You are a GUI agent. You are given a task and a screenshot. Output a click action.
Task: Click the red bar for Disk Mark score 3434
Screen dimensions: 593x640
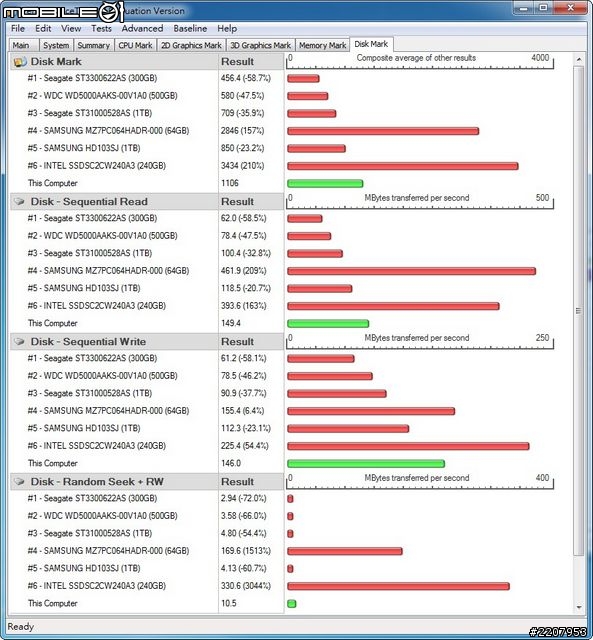[x=403, y=166]
